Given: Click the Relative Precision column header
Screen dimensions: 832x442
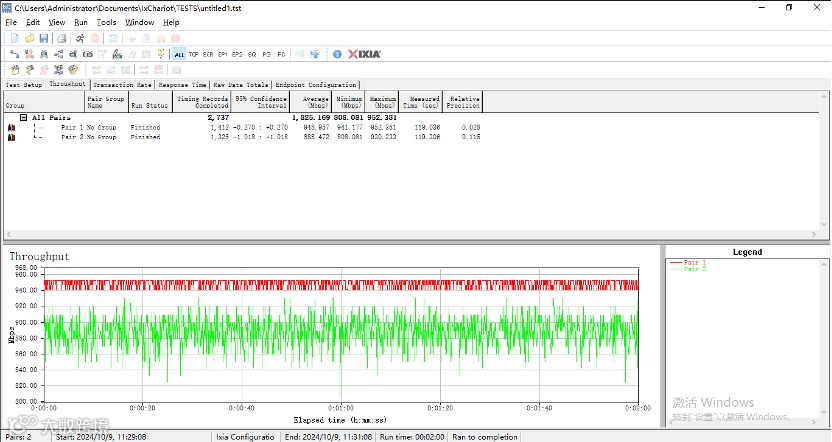Looking at the screenshot, I should click(463, 102).
